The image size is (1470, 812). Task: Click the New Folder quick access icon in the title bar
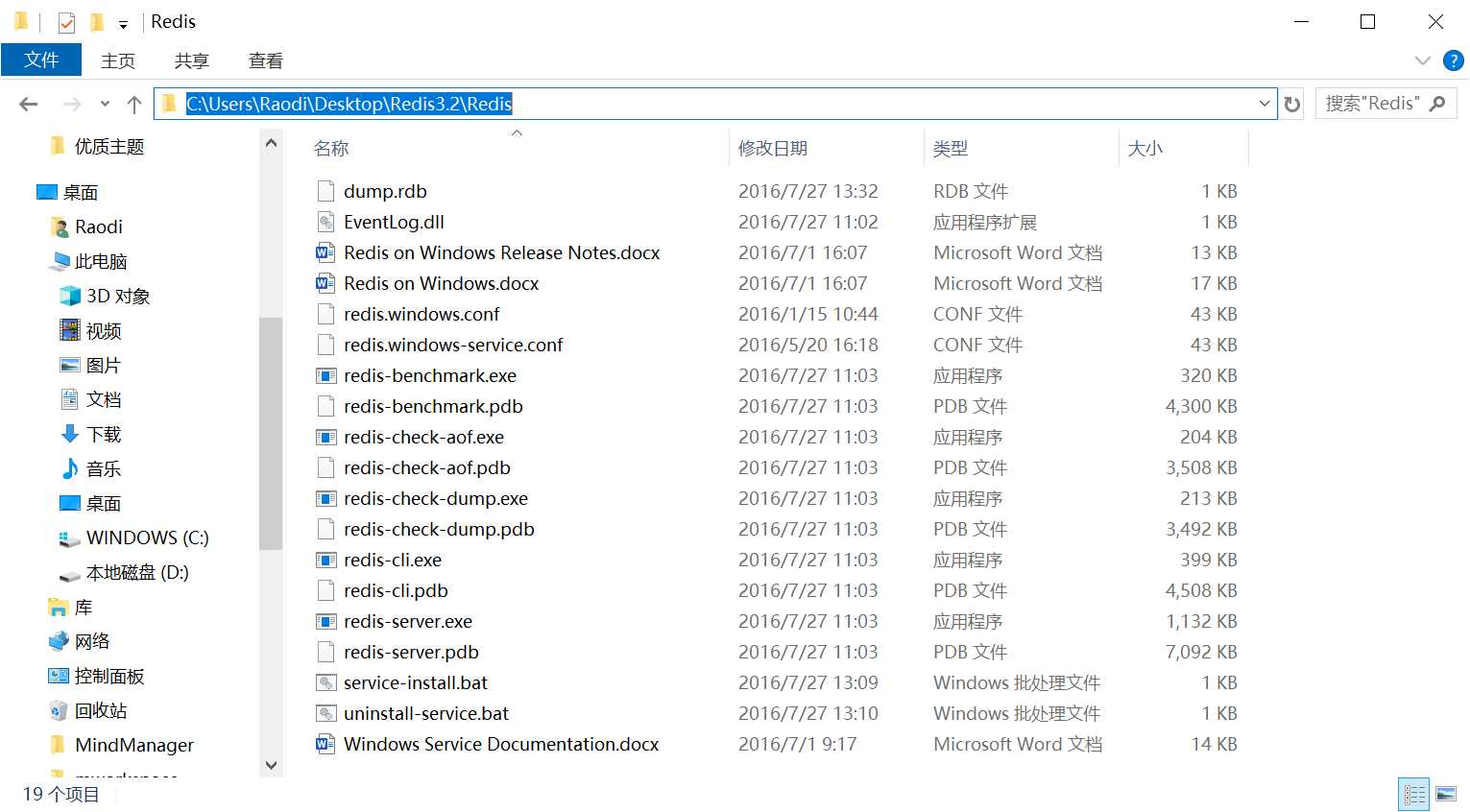coord(97,22)
